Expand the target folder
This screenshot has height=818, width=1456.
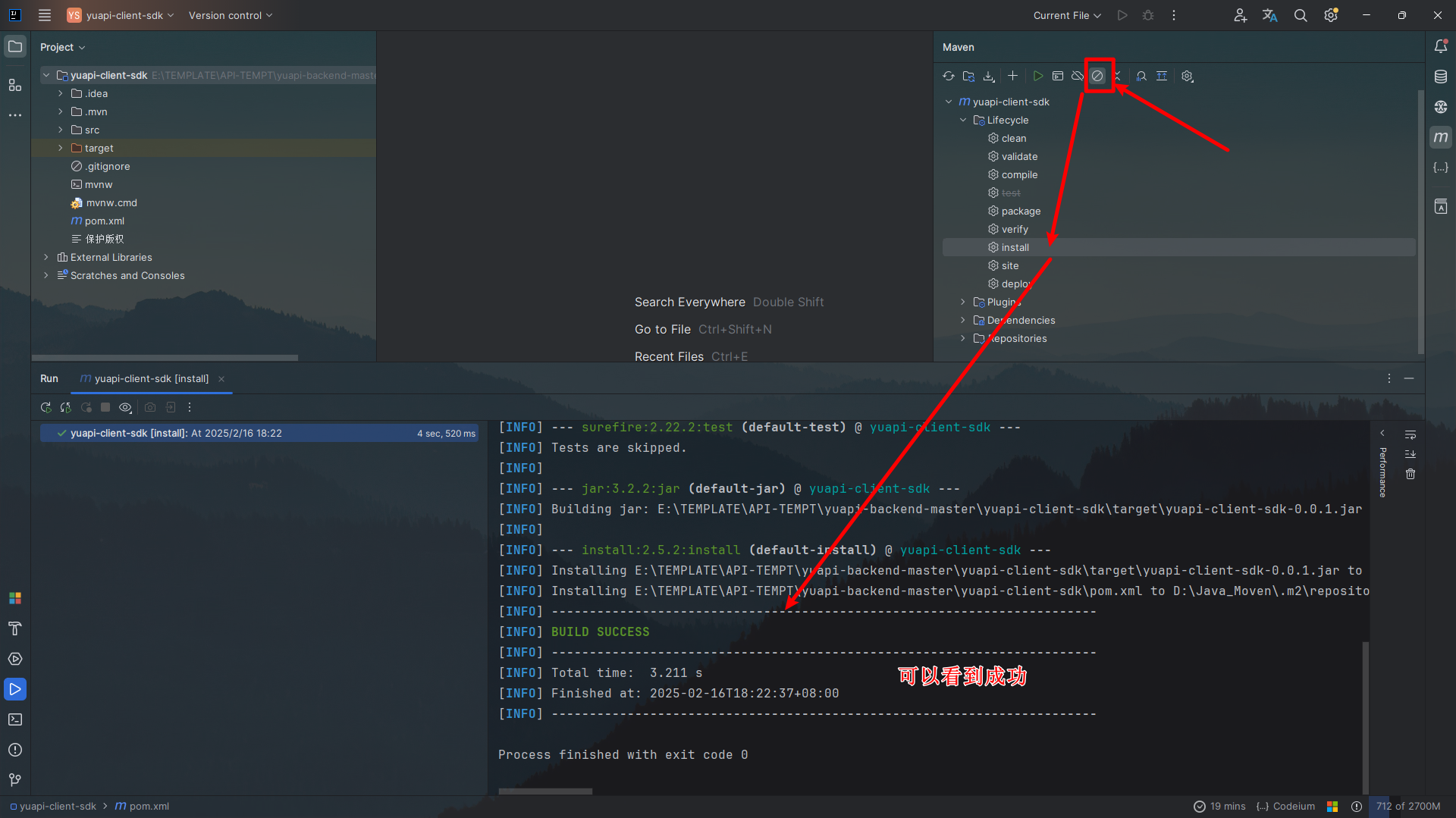pyautogui.click(x=61, y=148)
